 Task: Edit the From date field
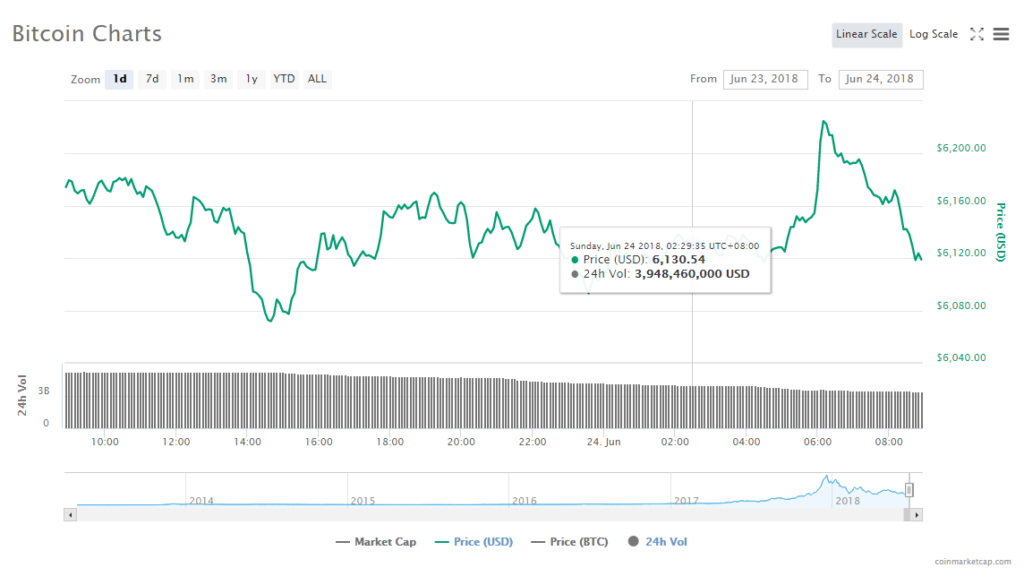coord(765,79)
